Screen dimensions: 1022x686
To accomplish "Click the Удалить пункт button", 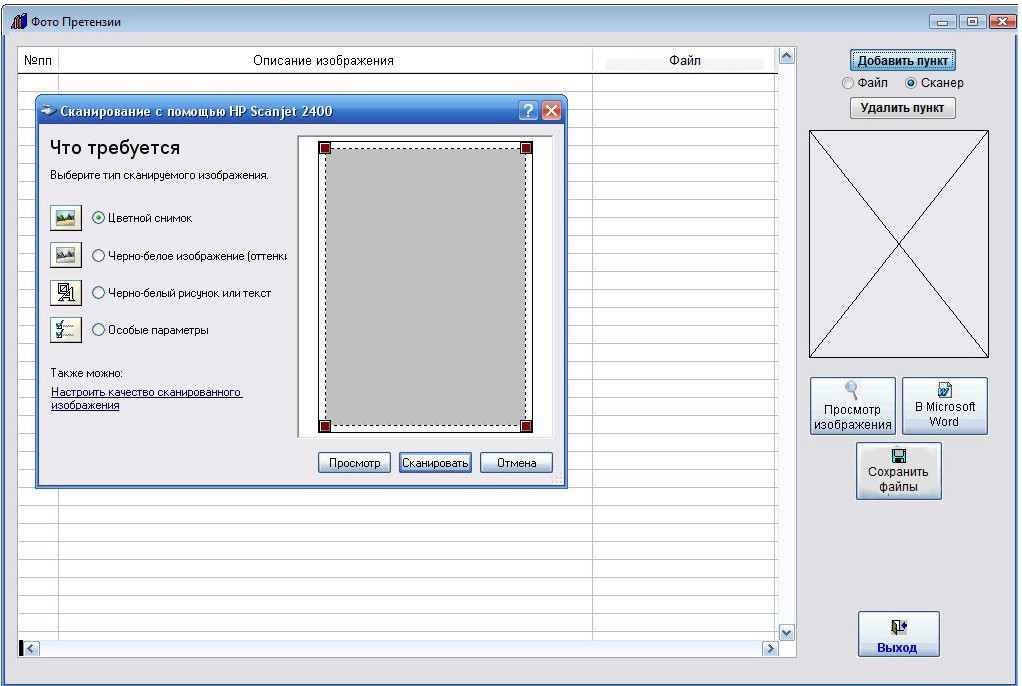I will point(903,108).
